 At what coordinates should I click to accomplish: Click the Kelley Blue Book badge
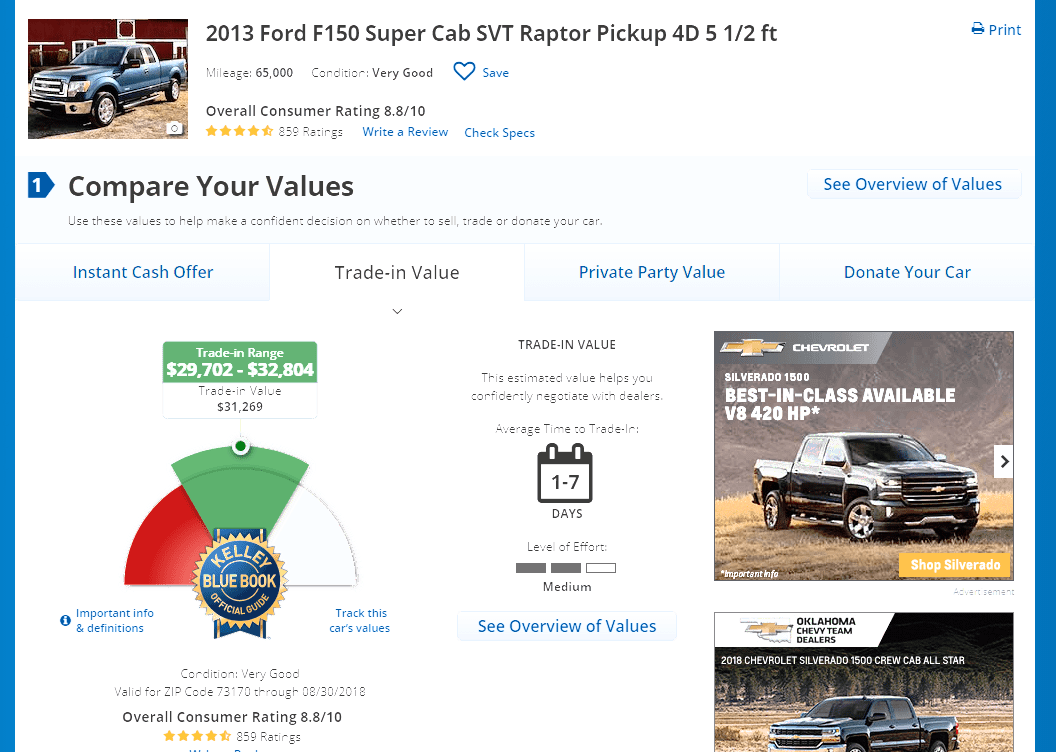(x=240, y=583)
